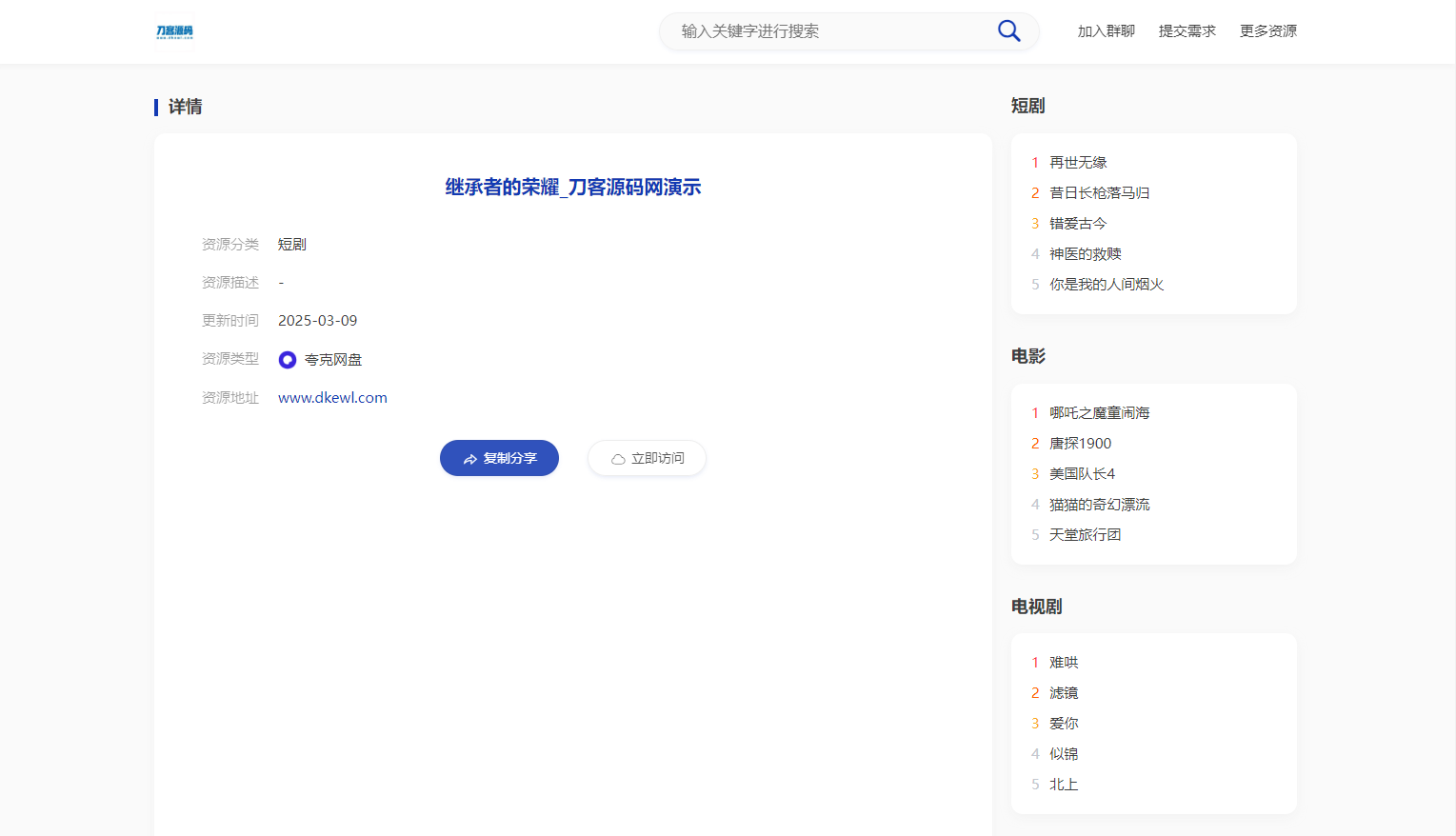Click the 刀客源码 site logo
This screenshot has height=836, width=1456.
(172, 30)
